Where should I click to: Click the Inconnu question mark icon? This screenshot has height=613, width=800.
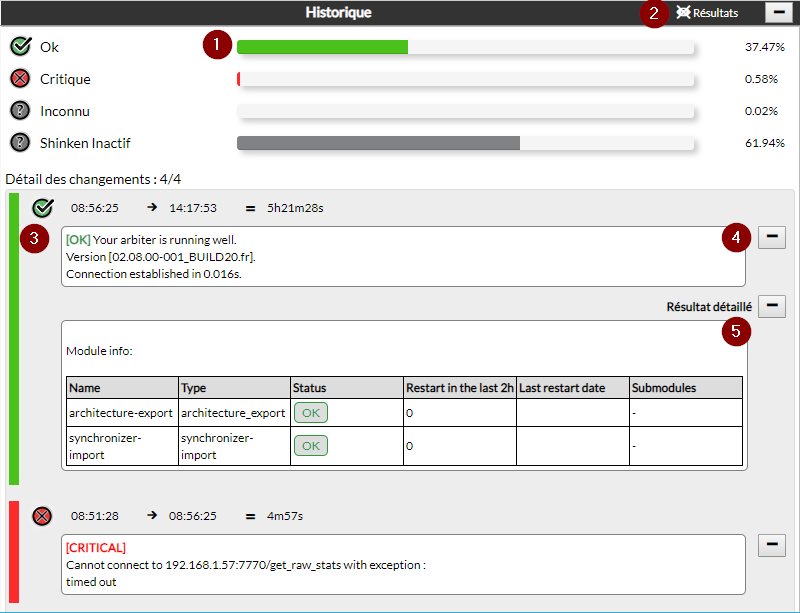tap(20, 111)
